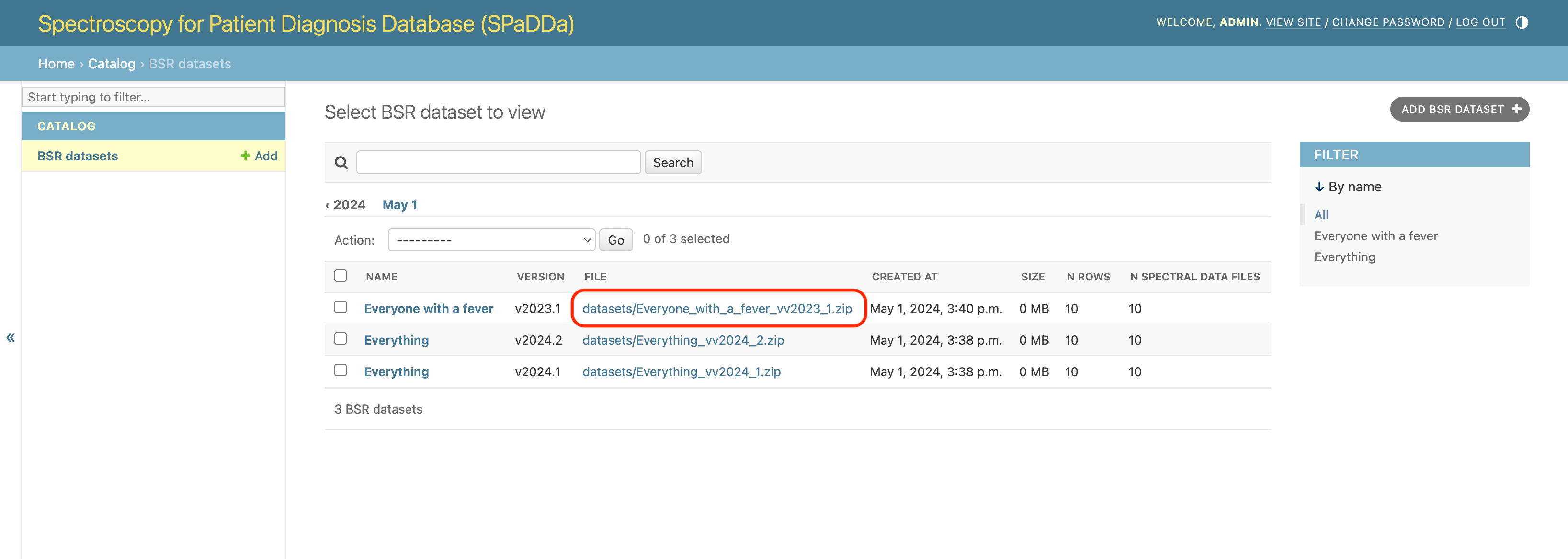Tick the checkbox for Everything v2024.2
This screenshot has width=1568, height=559.
[x=340, y=339]
